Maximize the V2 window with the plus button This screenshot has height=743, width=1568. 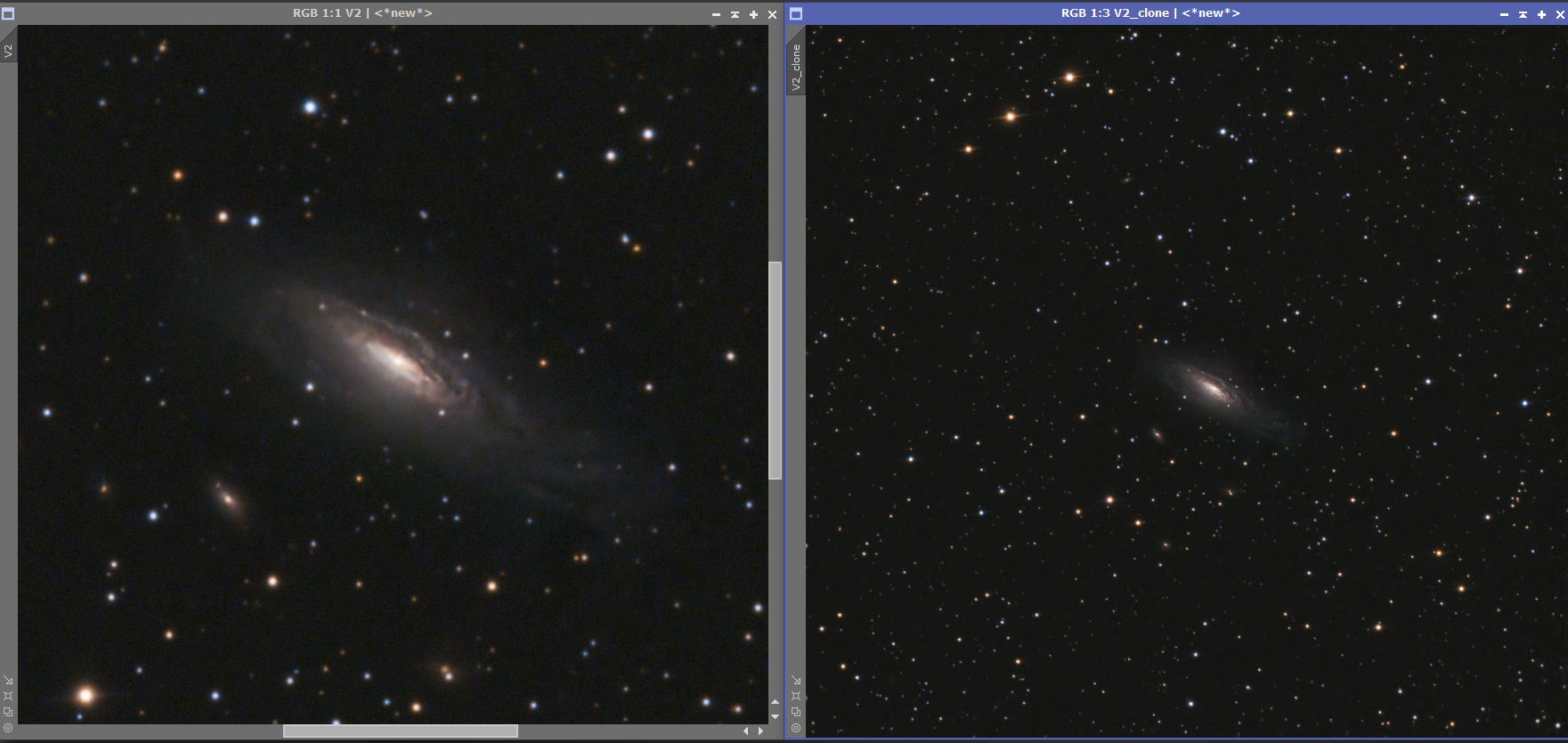pos(753,14)
